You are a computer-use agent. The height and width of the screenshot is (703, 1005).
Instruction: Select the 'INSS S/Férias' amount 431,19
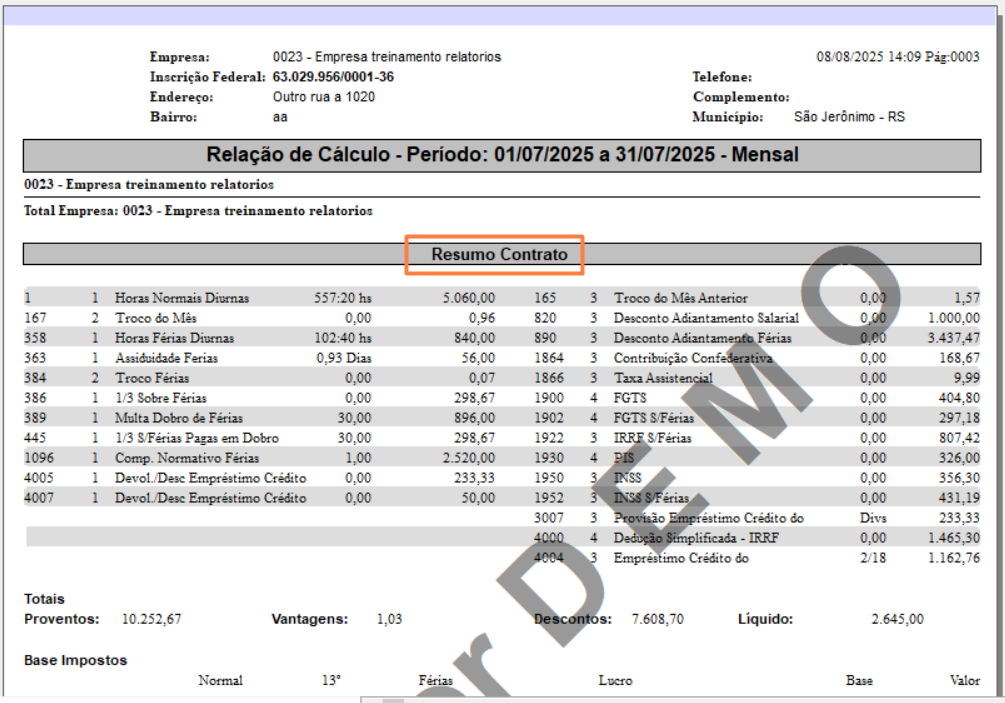pyautogui.click(x=959, y=498)
